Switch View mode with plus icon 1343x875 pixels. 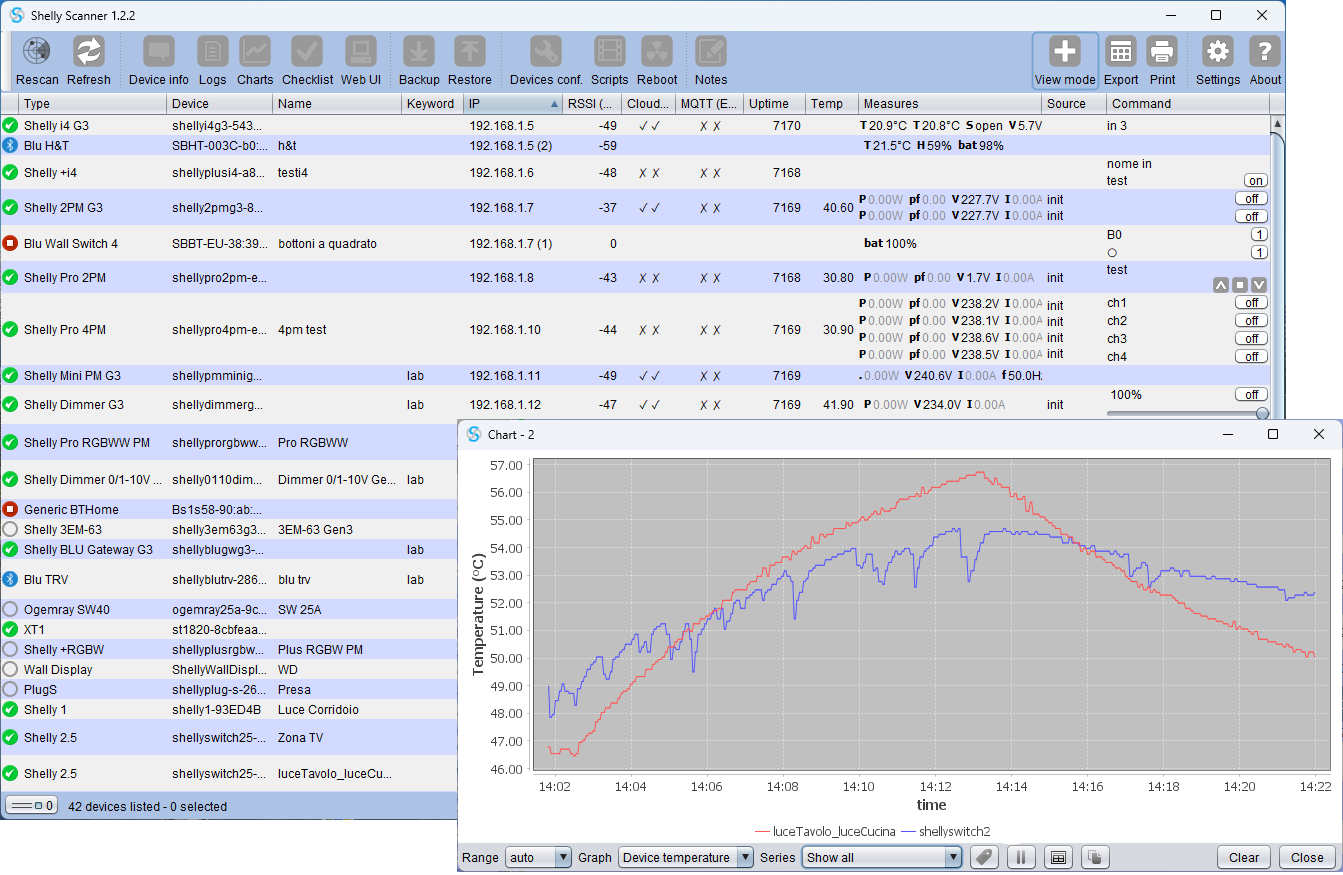(1065, 61)
